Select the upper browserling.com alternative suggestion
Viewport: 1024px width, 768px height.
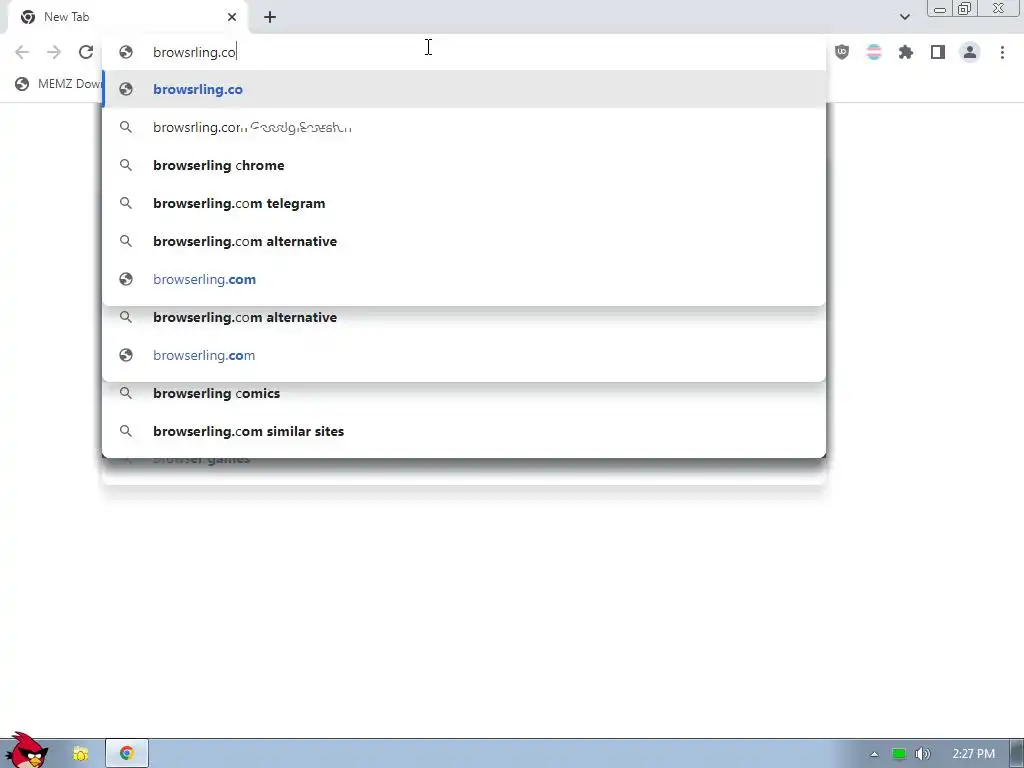(464, 241)
